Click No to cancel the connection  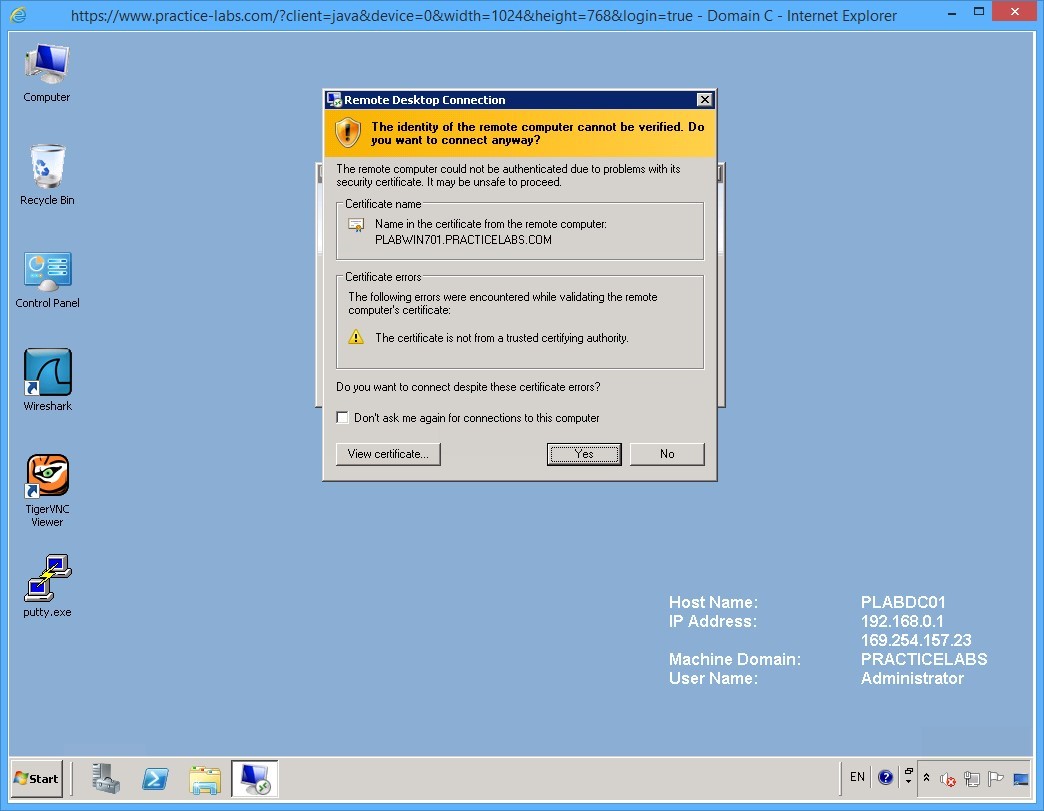pos(667,453)
